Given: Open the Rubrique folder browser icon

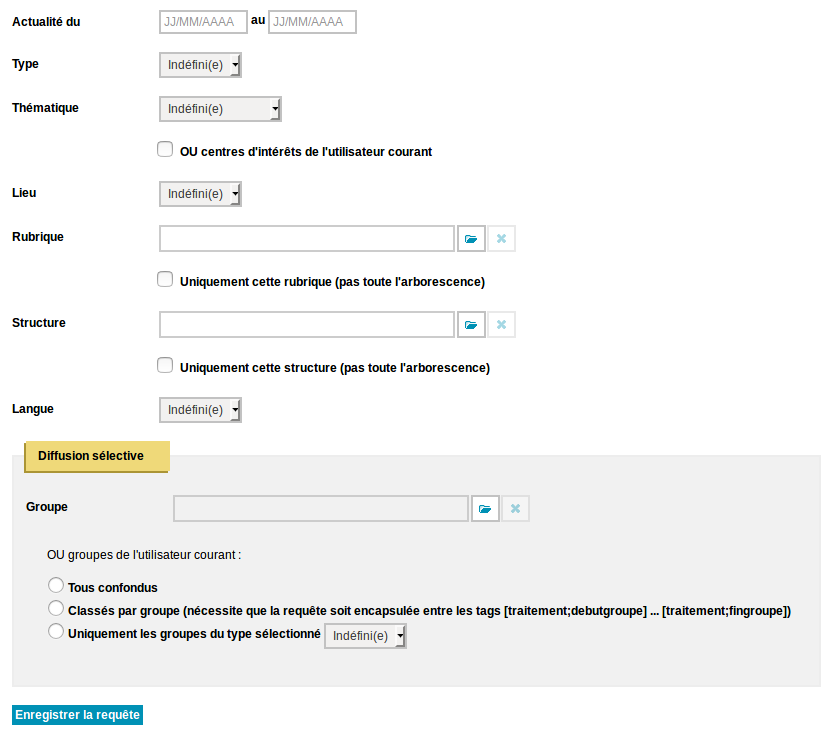Looking at the screenshot, I should pos(471,239).
